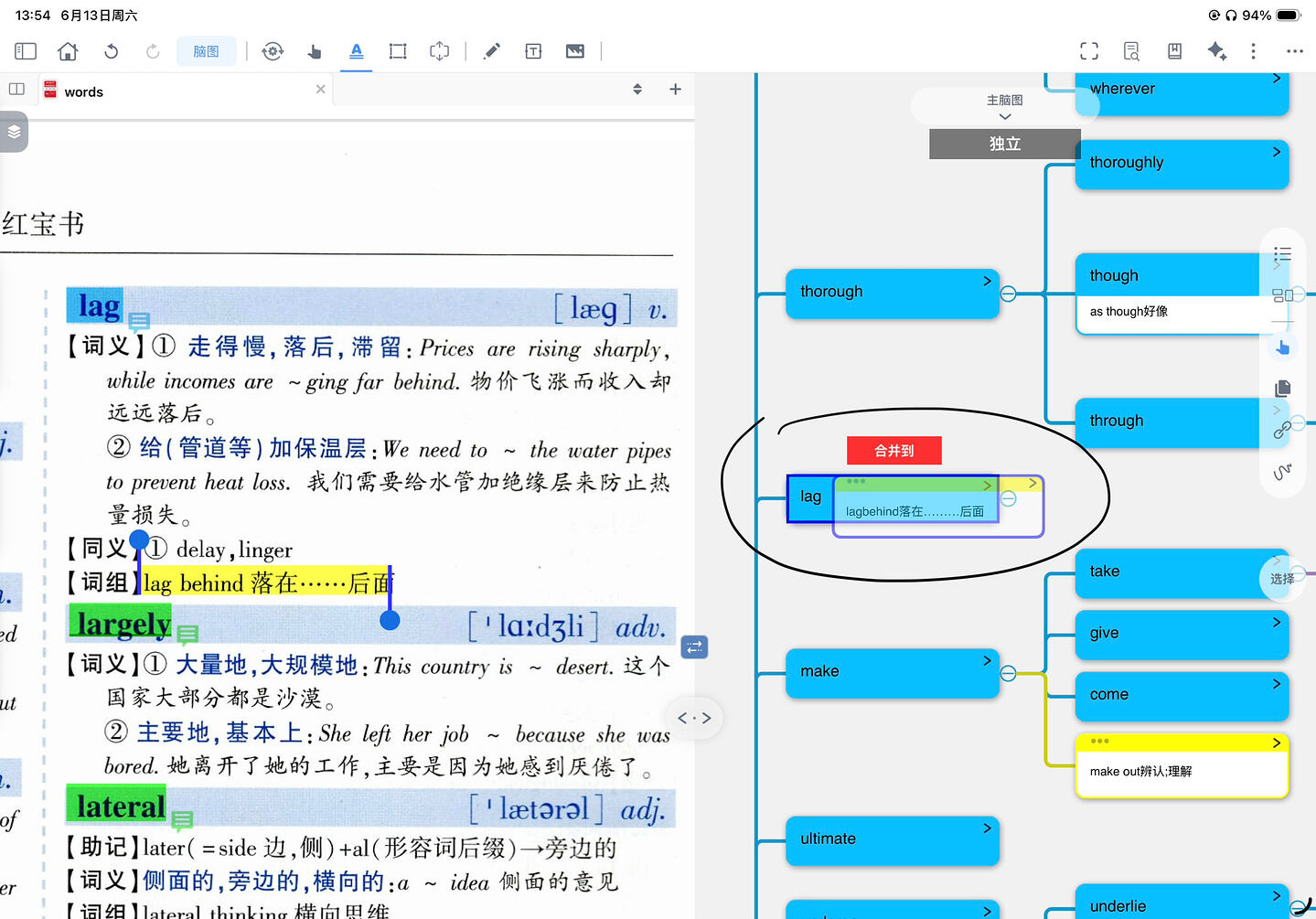Select the text box tool
1316x919 pixels.
(x=533, y=51)
